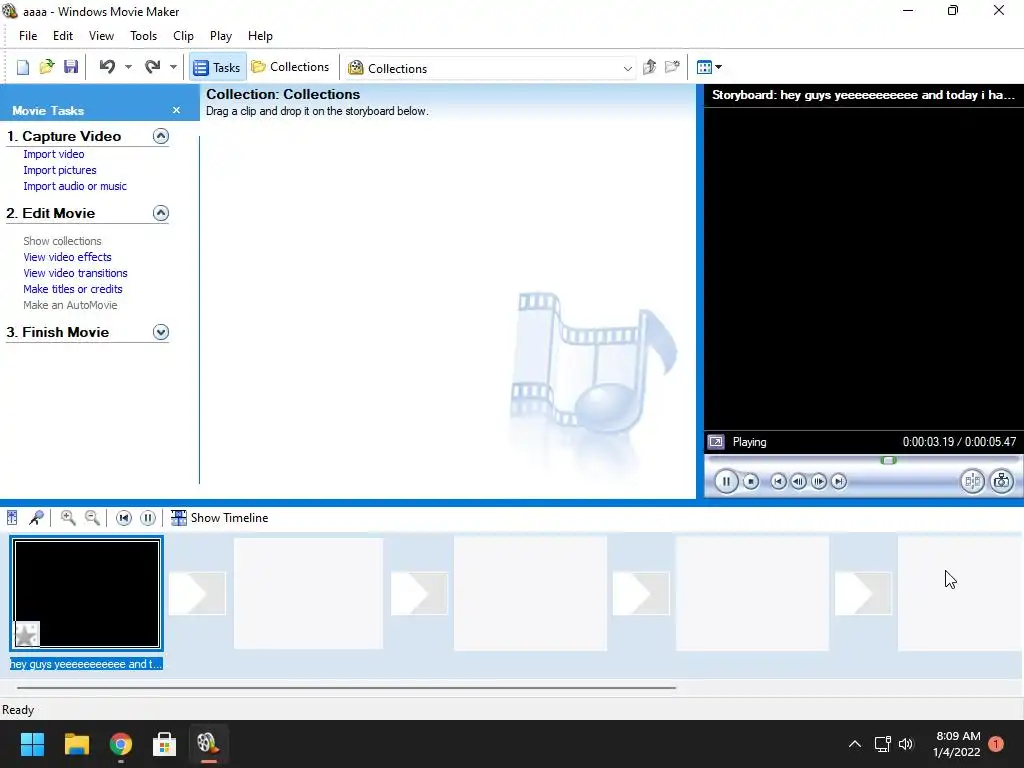Show hidden system tray icons
This screenshot has height=768, width=1024.
(x=854, y=744)
